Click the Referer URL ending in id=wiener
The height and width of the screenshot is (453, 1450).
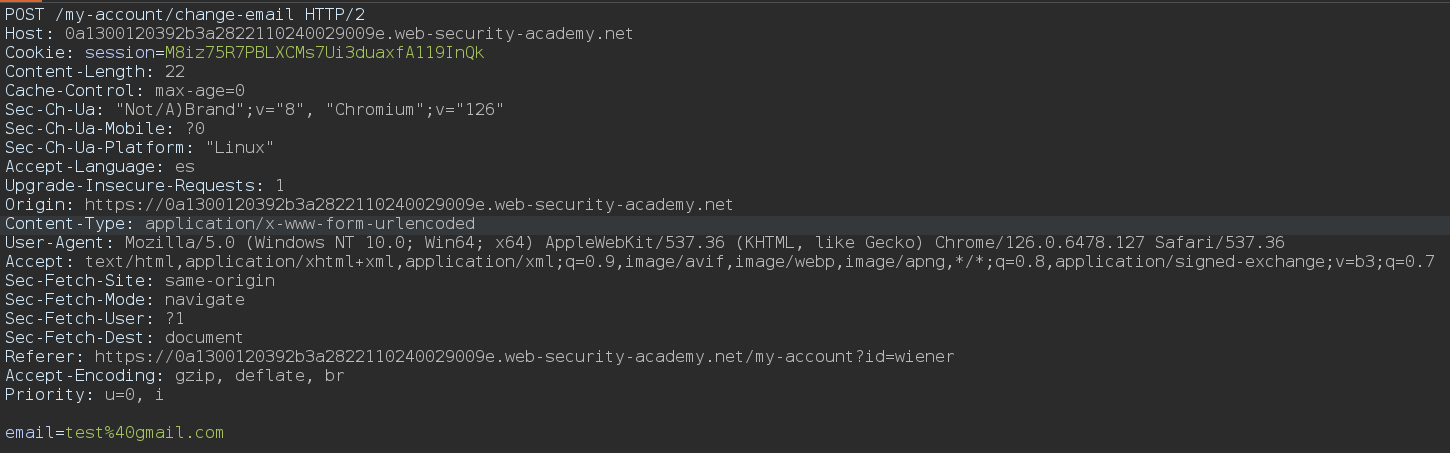pyautogui.click(x=524, y=357)
